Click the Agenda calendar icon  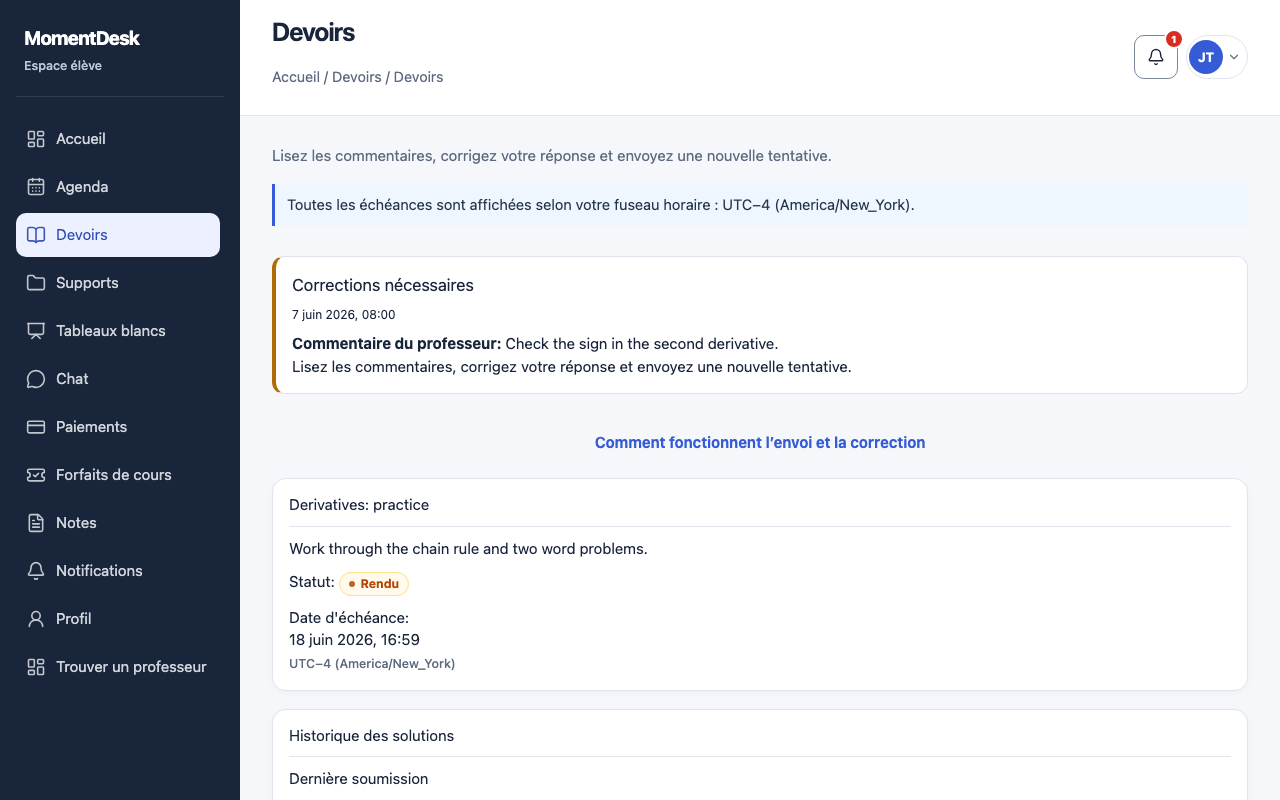pos(36,187)
